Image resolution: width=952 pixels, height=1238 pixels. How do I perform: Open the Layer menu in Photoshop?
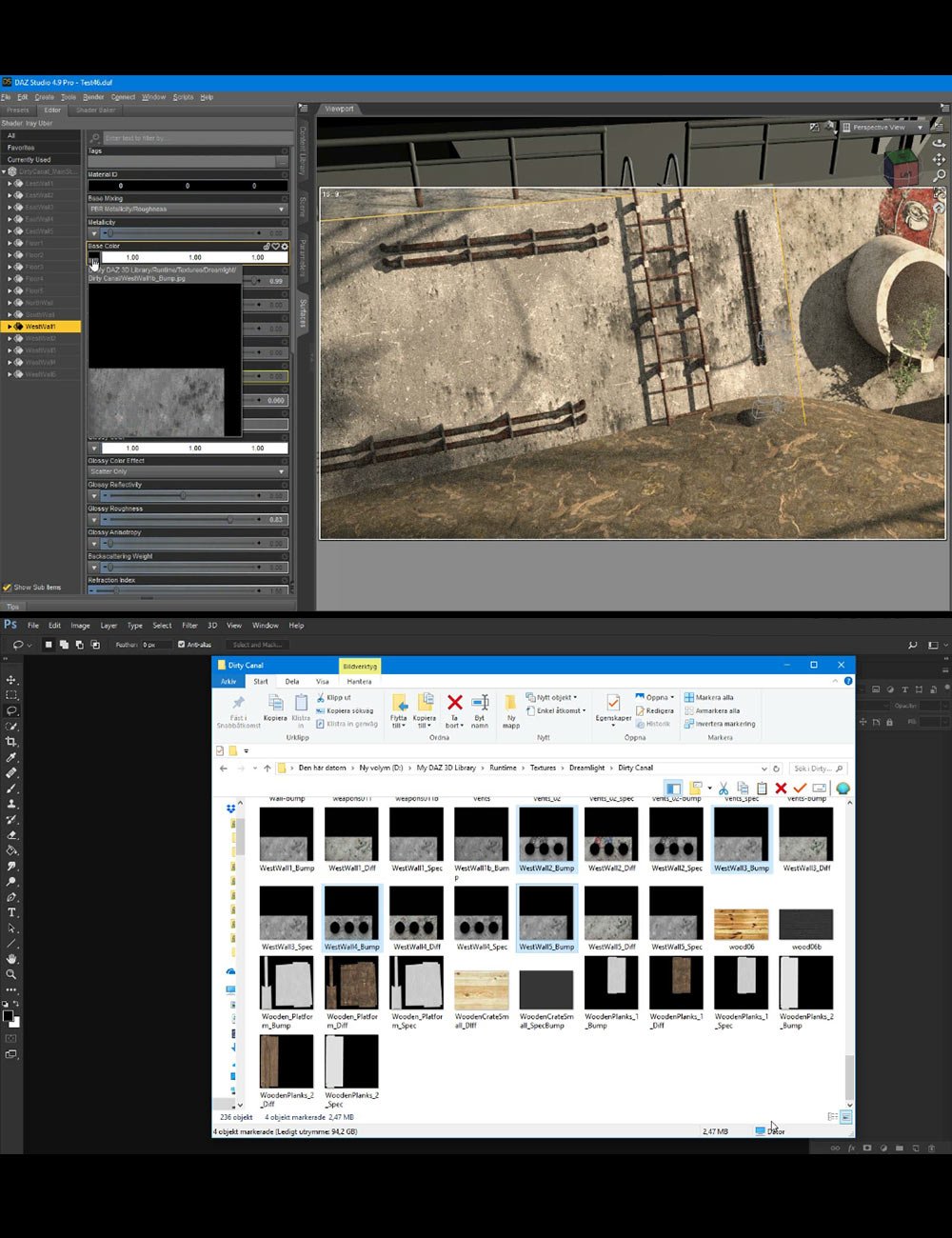point(109,626)
